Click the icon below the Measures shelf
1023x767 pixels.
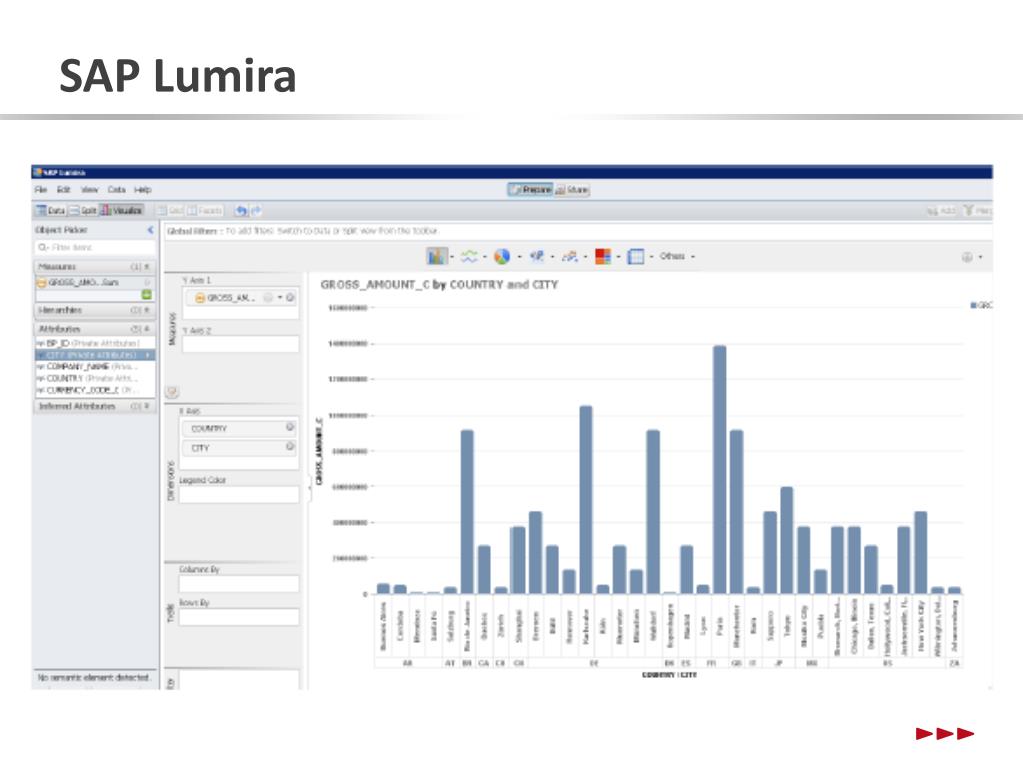pyautogui.click(x=172, y=391)
